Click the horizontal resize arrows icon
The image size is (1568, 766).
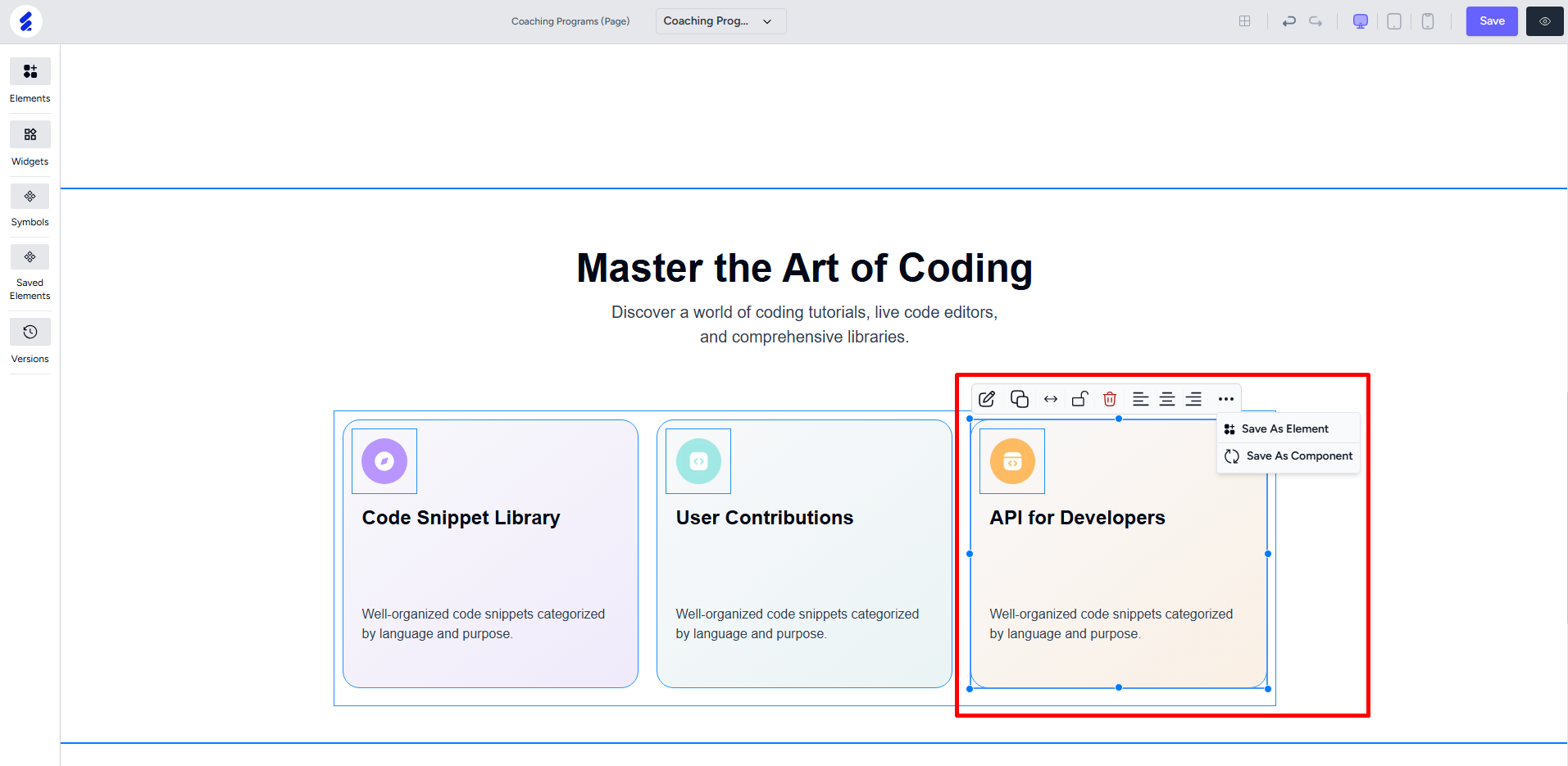click(x=1051, y=399)
